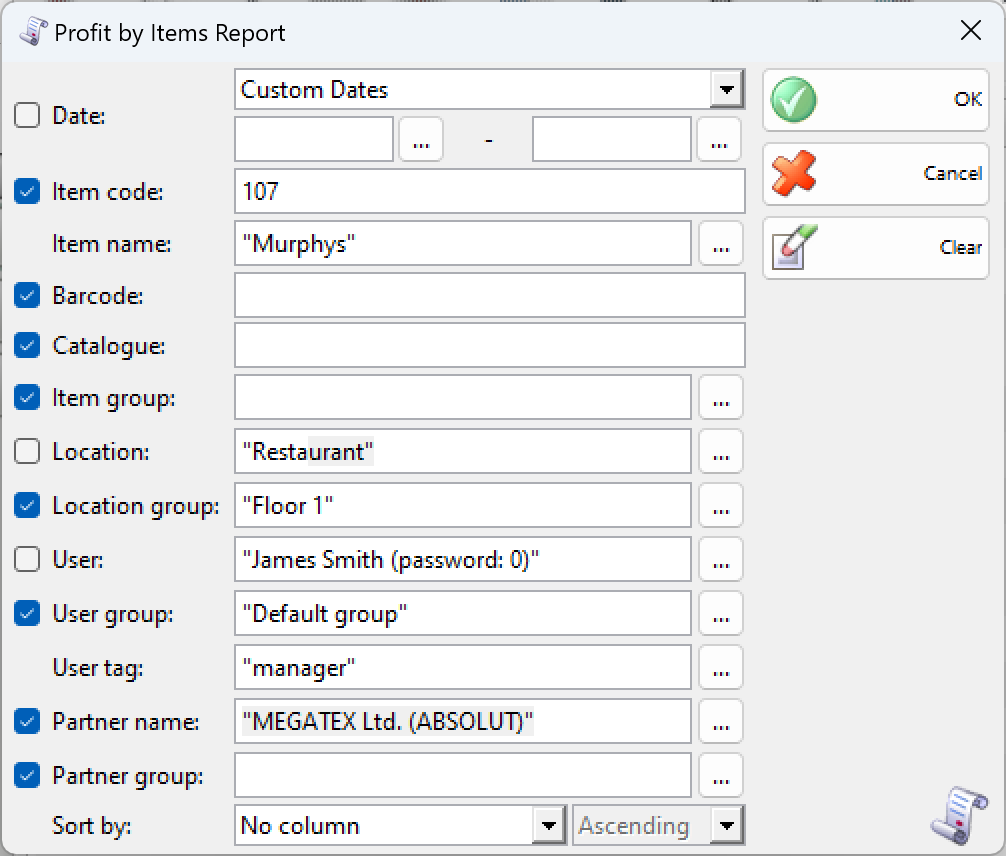
Task: Open the Ascending sort order dropdown
Action: 727,826
